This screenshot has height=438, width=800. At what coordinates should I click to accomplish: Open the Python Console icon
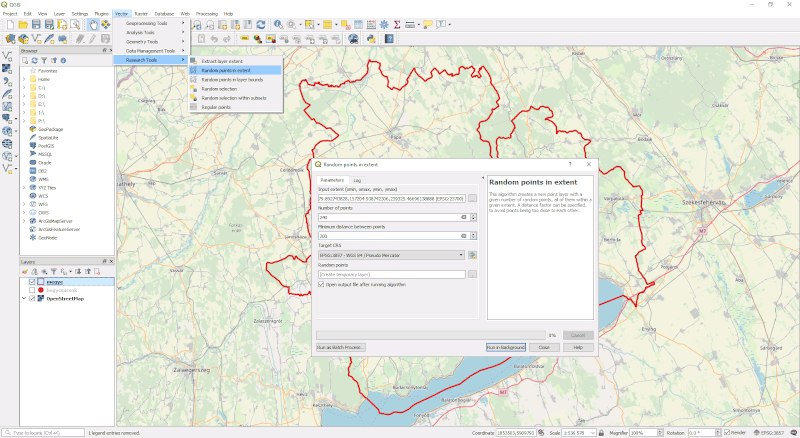point(371,39)
